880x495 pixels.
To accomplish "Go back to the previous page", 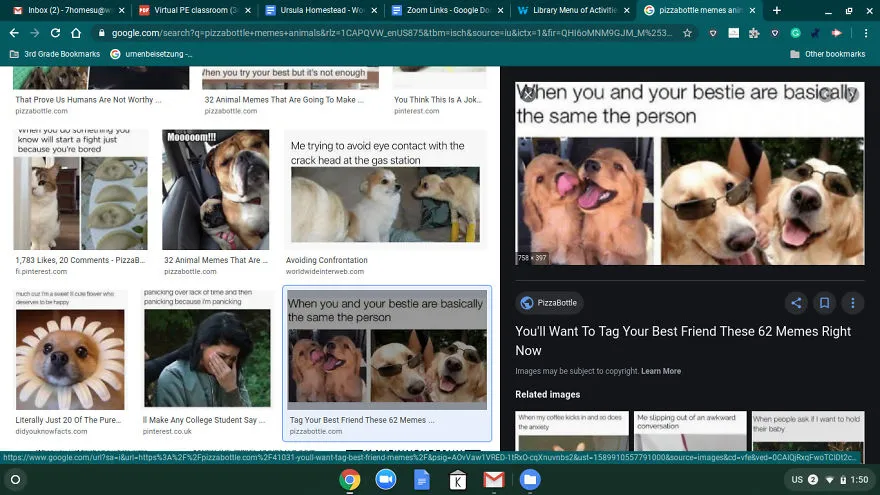I will click(x=14, y=33).
